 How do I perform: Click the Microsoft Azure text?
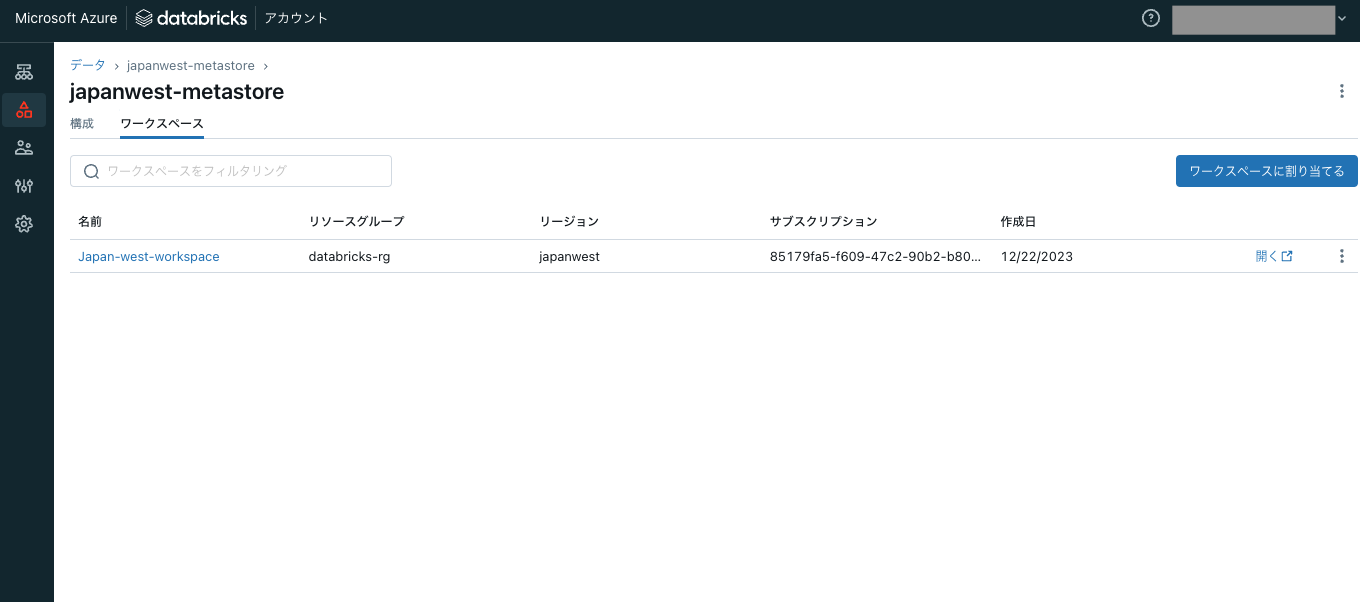(x=66, y=18)
